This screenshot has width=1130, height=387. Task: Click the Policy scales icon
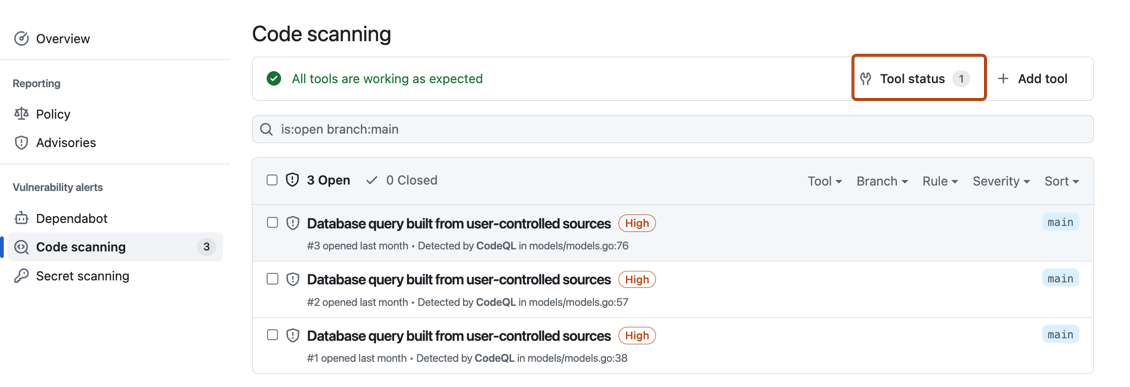pyautogui.click(x=22, y=114)
